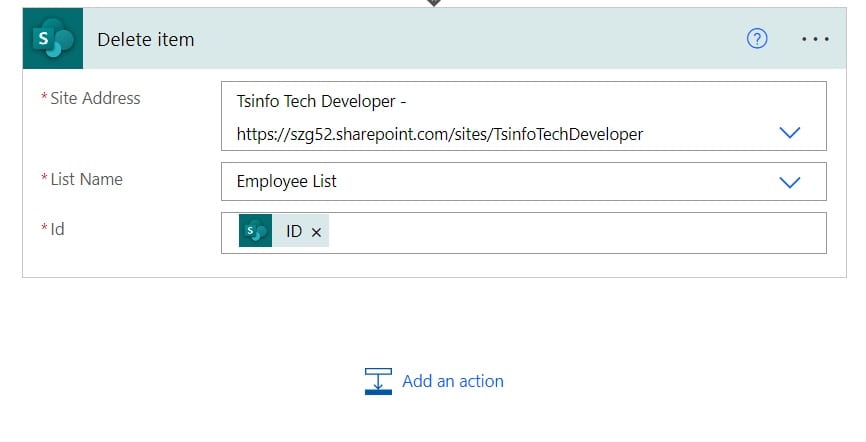Expand the Site Address dropdown chevron
The image size is (866, 442).
(789, 133)
